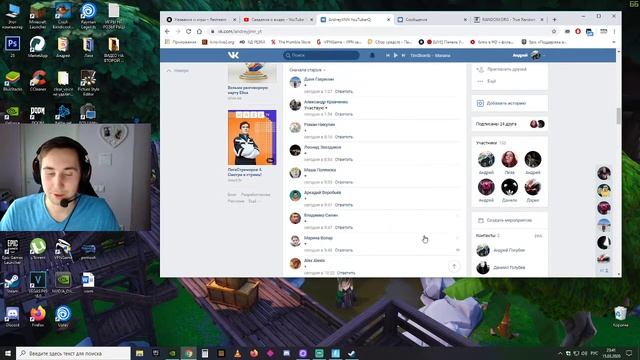Open the VLC cone icon in taskbar

click(x=238, y=353)
